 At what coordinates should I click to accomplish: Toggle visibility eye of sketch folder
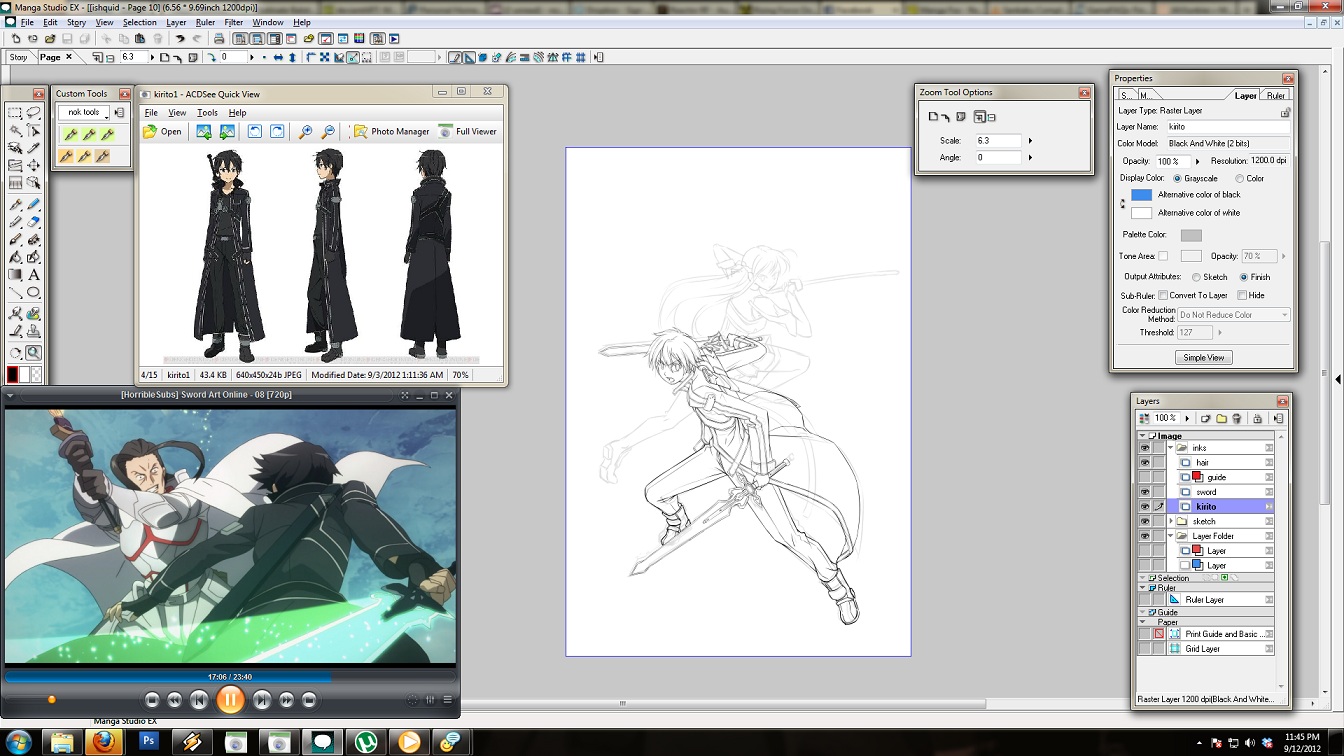click(x=1145, y=521)
